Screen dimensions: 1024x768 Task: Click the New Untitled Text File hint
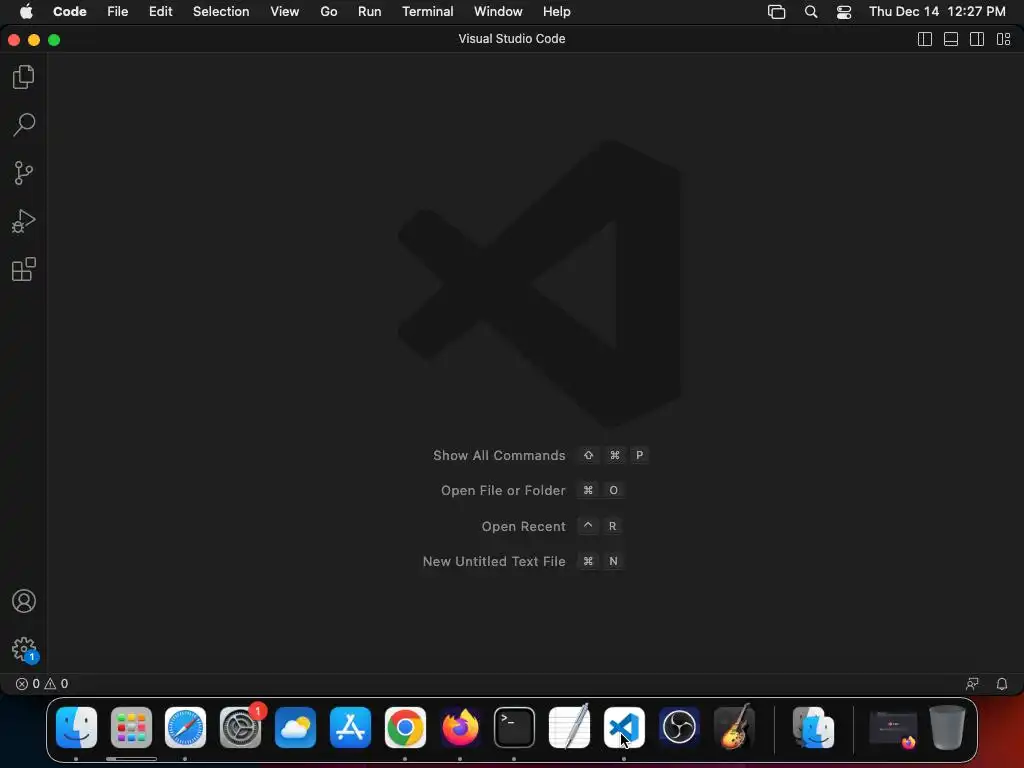coord(522,561)
